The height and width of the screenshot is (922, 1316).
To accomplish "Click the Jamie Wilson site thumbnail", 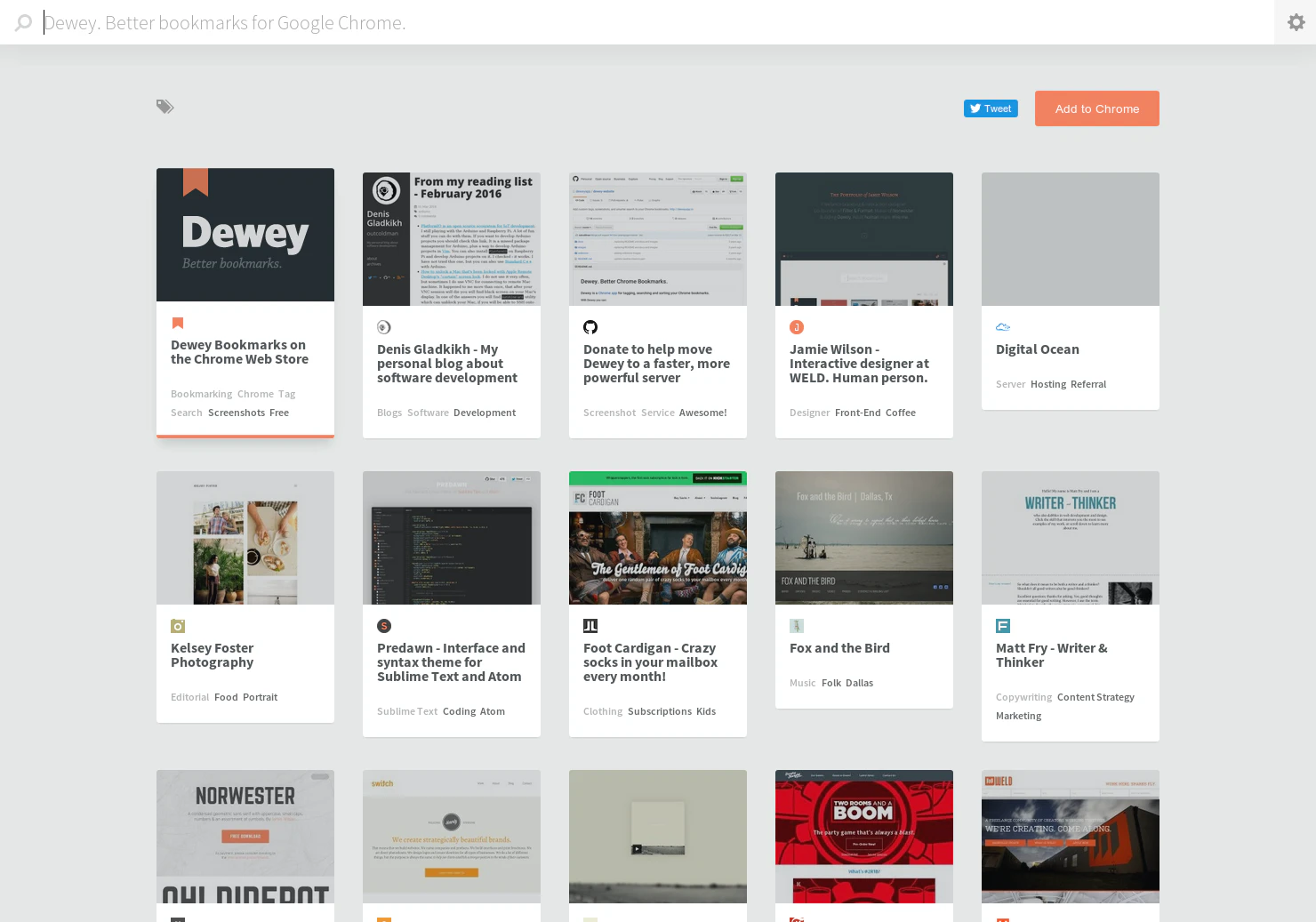I will click(864, 239).
